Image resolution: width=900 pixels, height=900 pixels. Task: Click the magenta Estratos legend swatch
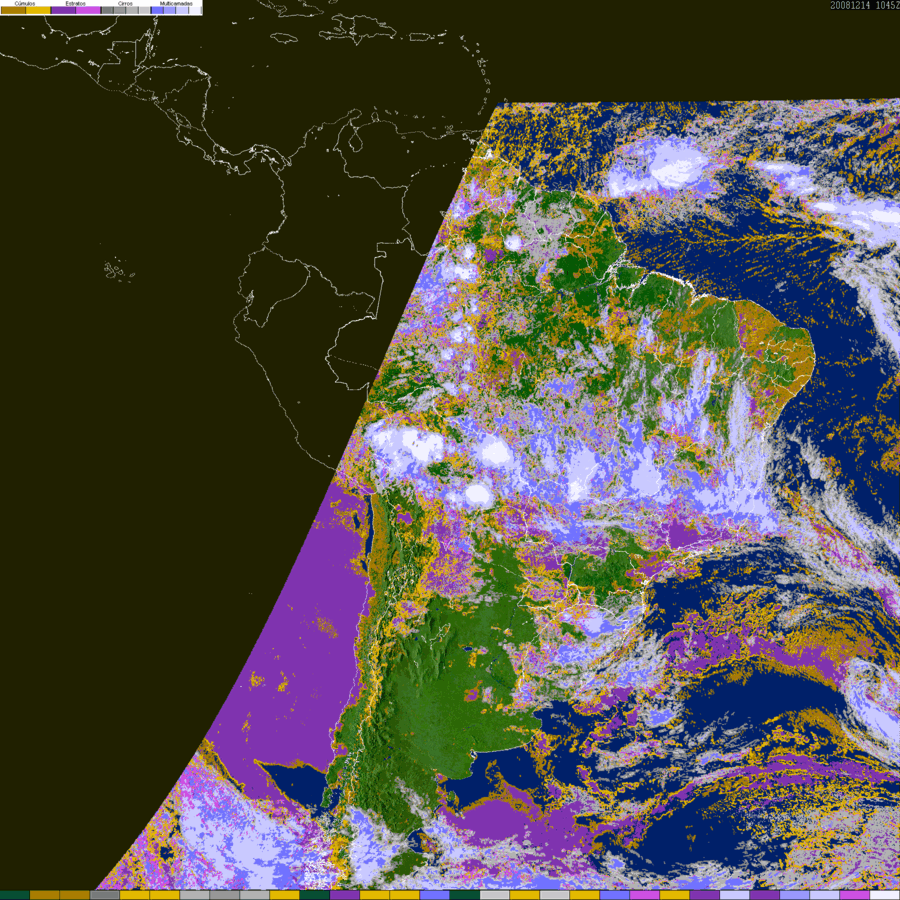click(88, 10)
